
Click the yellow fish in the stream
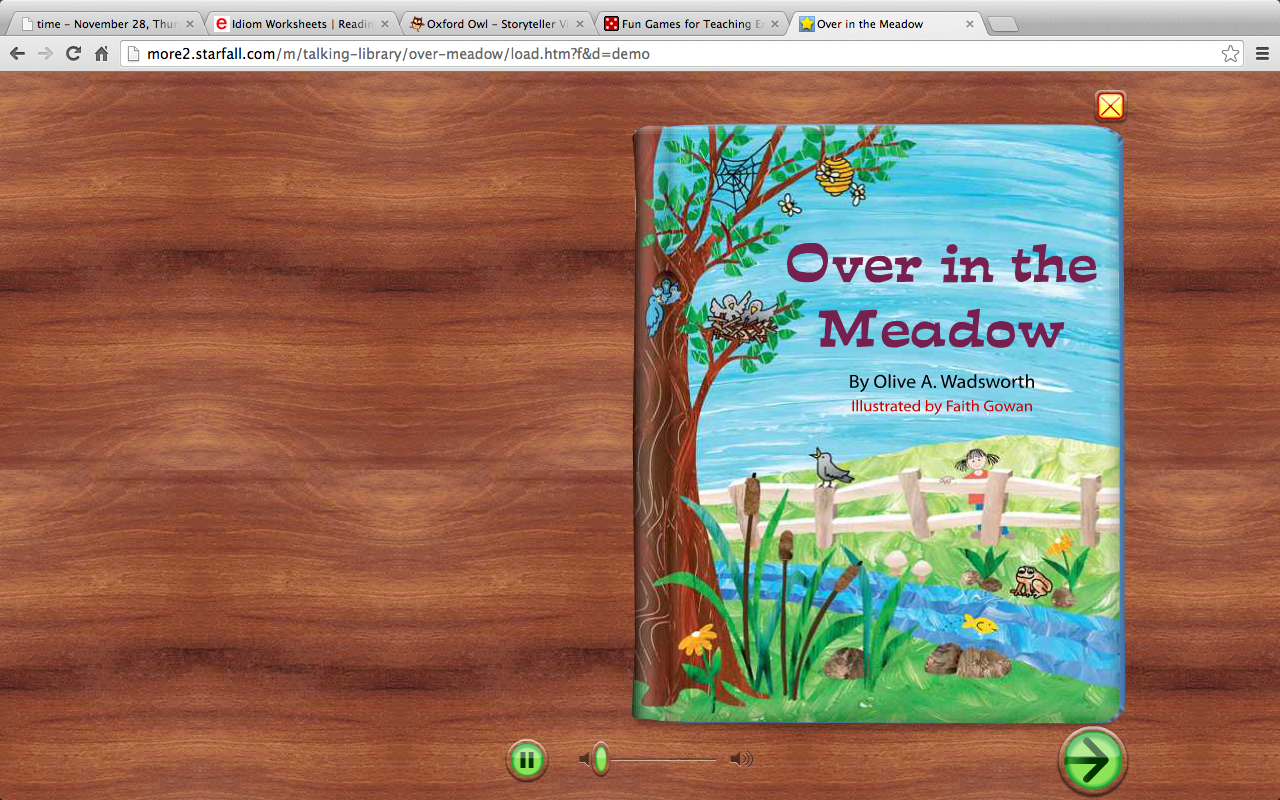980,624
